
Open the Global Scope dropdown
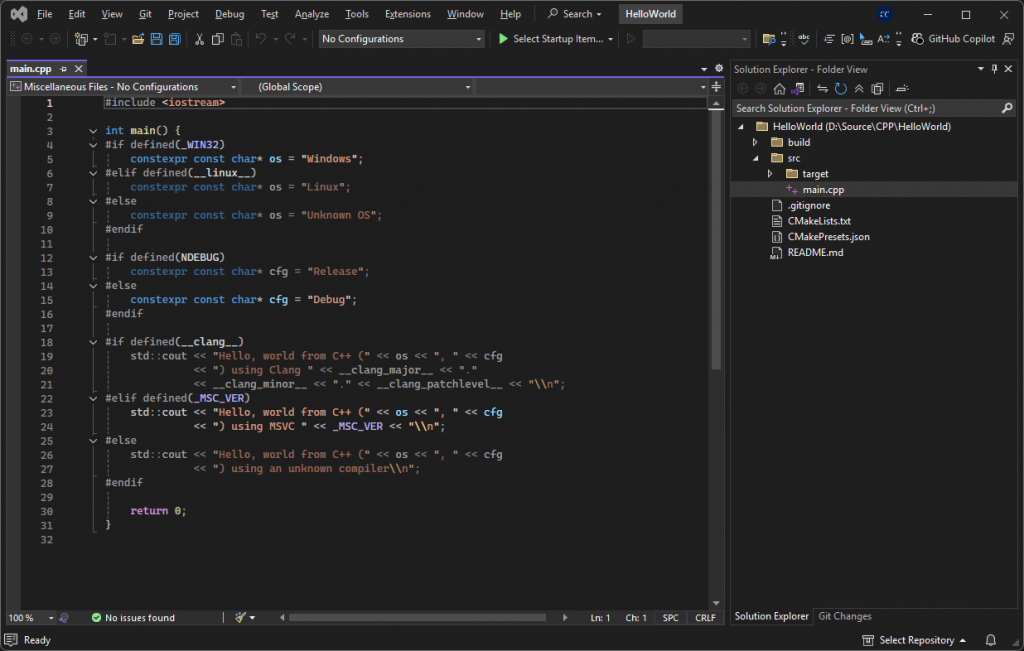pos(357,87)
